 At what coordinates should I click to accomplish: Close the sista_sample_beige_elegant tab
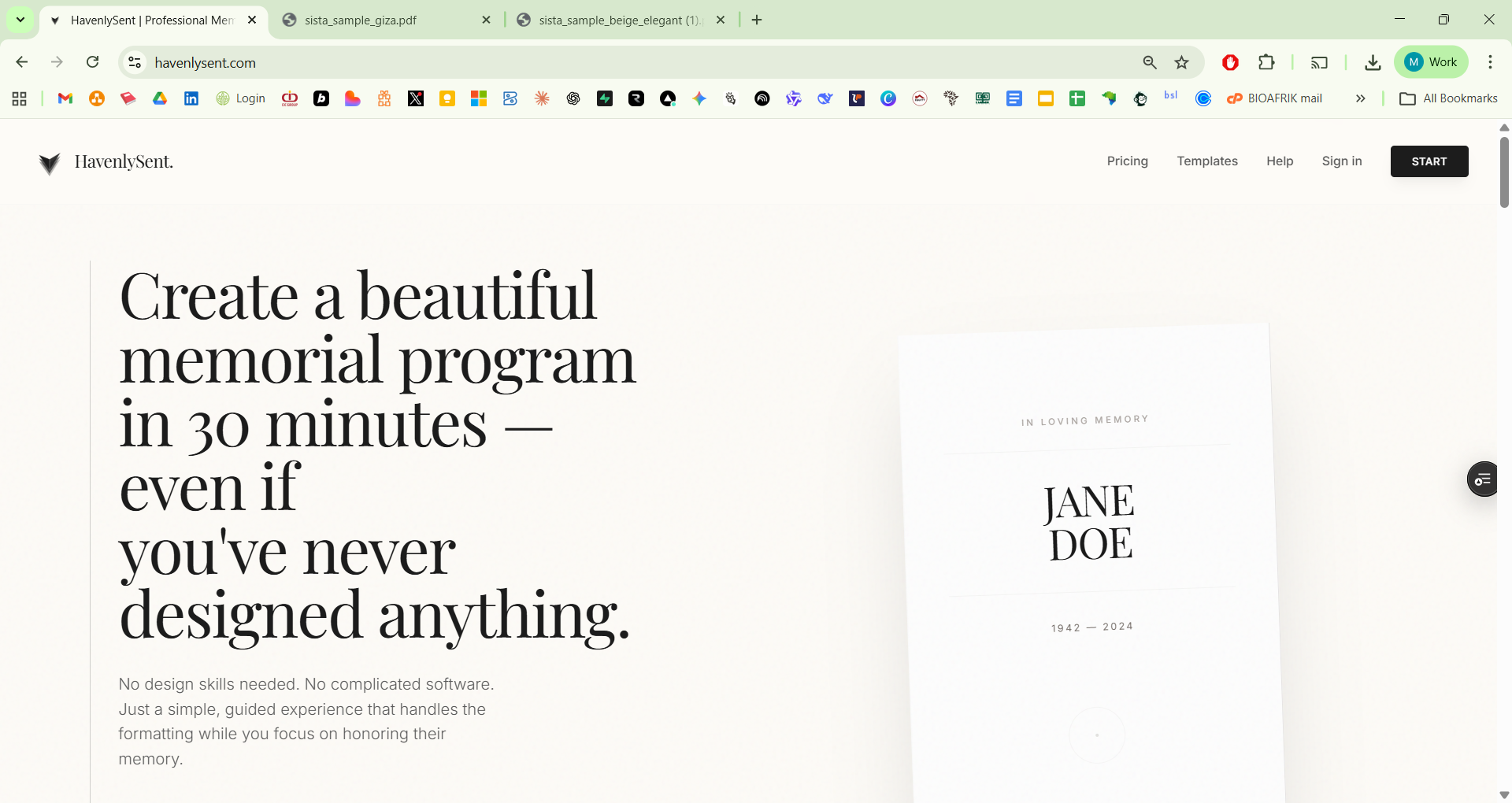[721, 20]
